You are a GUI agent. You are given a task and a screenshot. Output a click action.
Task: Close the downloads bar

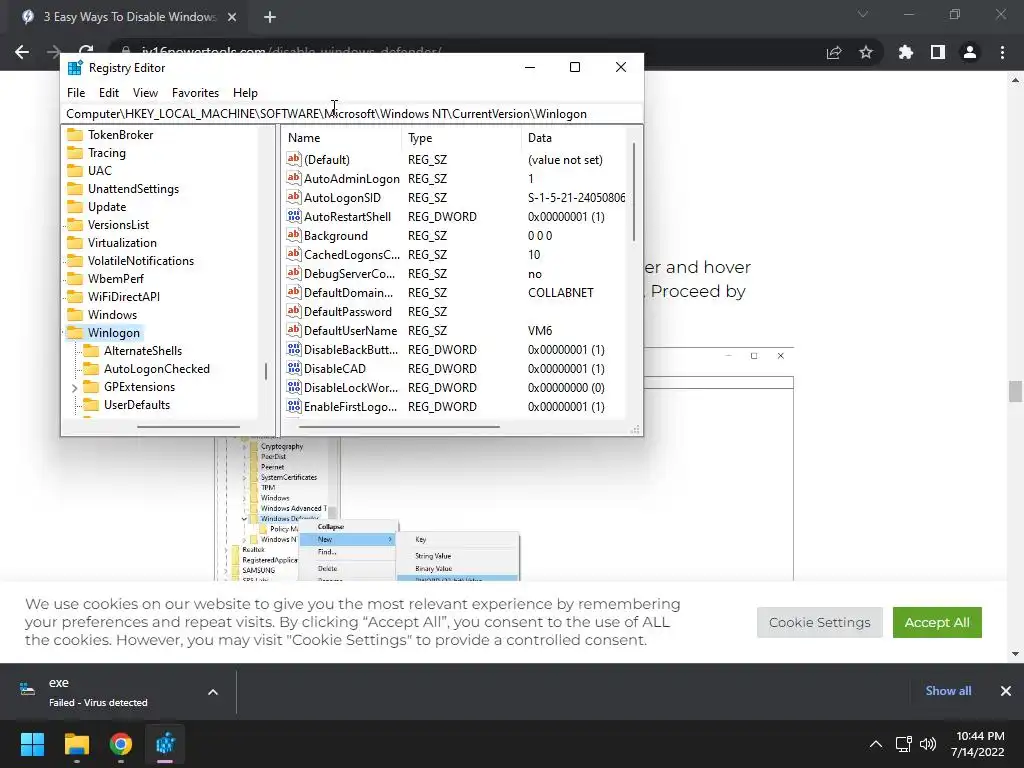pos(1006,690)
